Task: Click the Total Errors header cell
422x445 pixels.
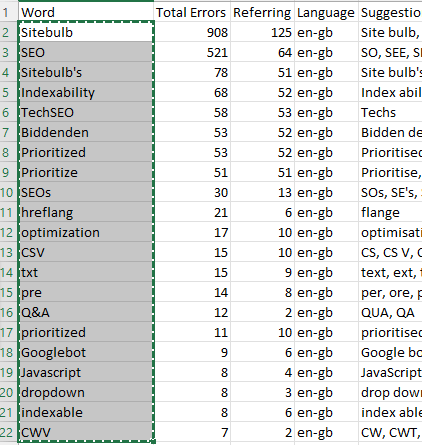Action: point(192,12)
